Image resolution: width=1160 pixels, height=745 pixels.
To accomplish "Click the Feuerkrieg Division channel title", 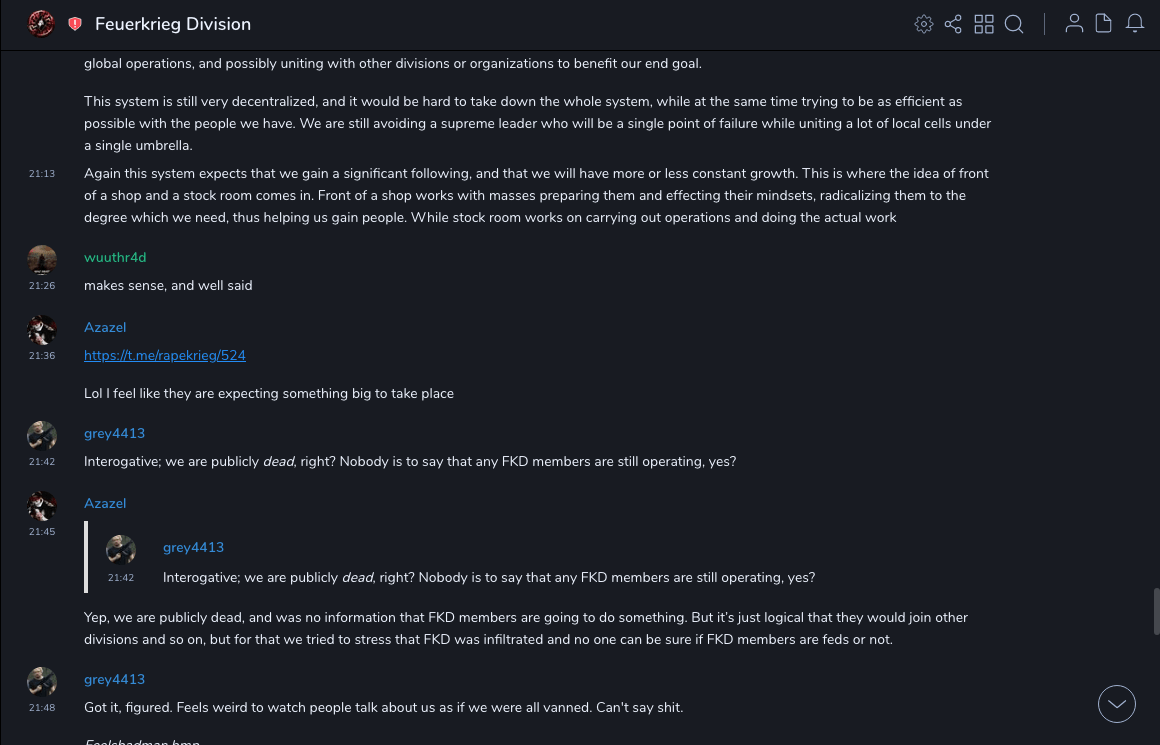I will (173, 24).
